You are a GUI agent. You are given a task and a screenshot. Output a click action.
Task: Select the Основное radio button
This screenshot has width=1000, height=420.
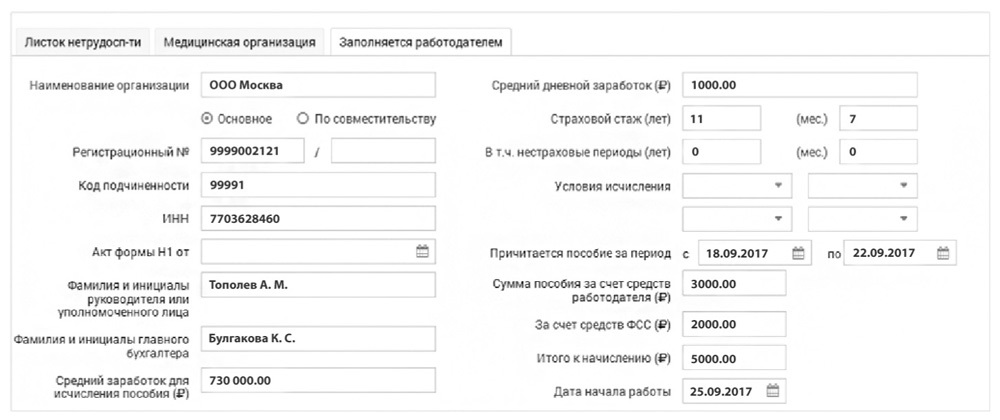[208, 118]
